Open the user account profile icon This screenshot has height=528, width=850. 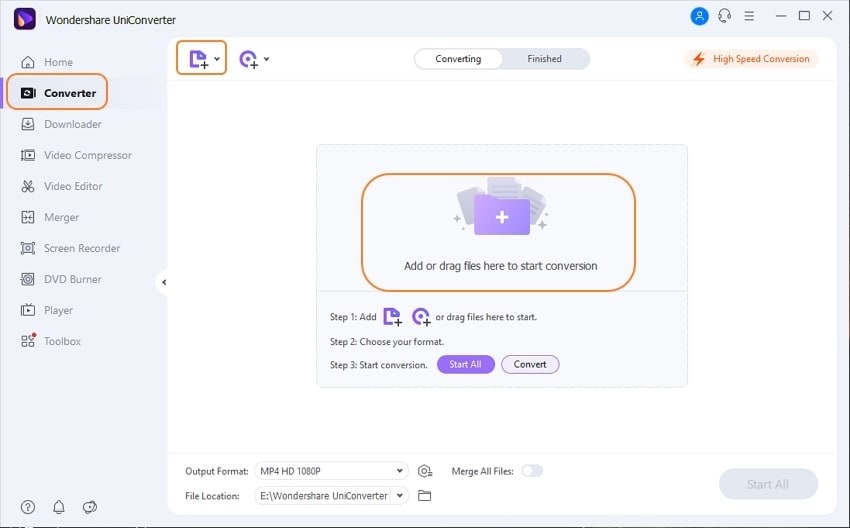tap(699, 16)
